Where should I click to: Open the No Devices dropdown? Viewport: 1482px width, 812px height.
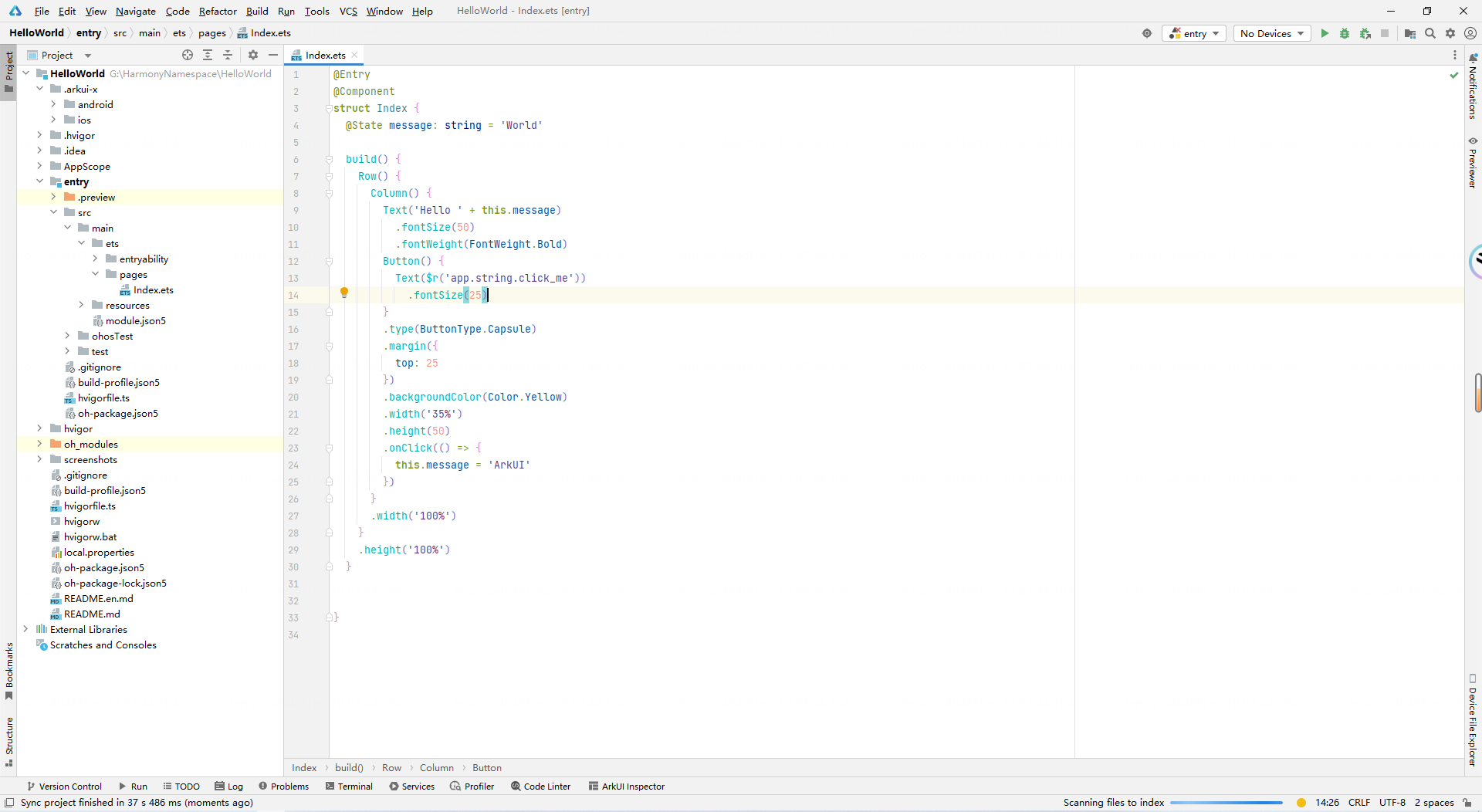coord(1271,33)
